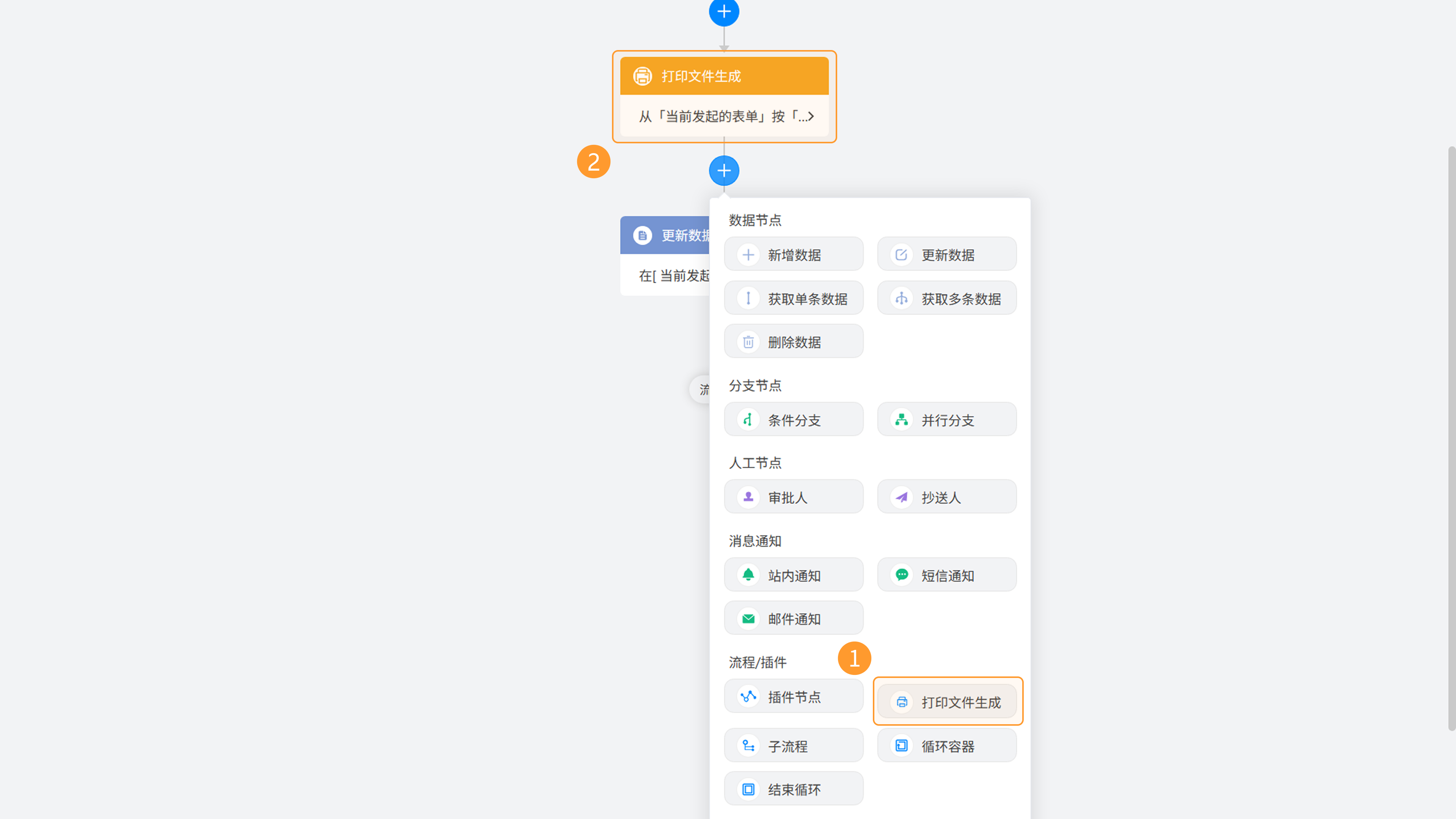Image resolution: width=1456 pixels, height=819 pixels.
Task: Add a 子流程 subprocess node
Action: coord(794,745)
